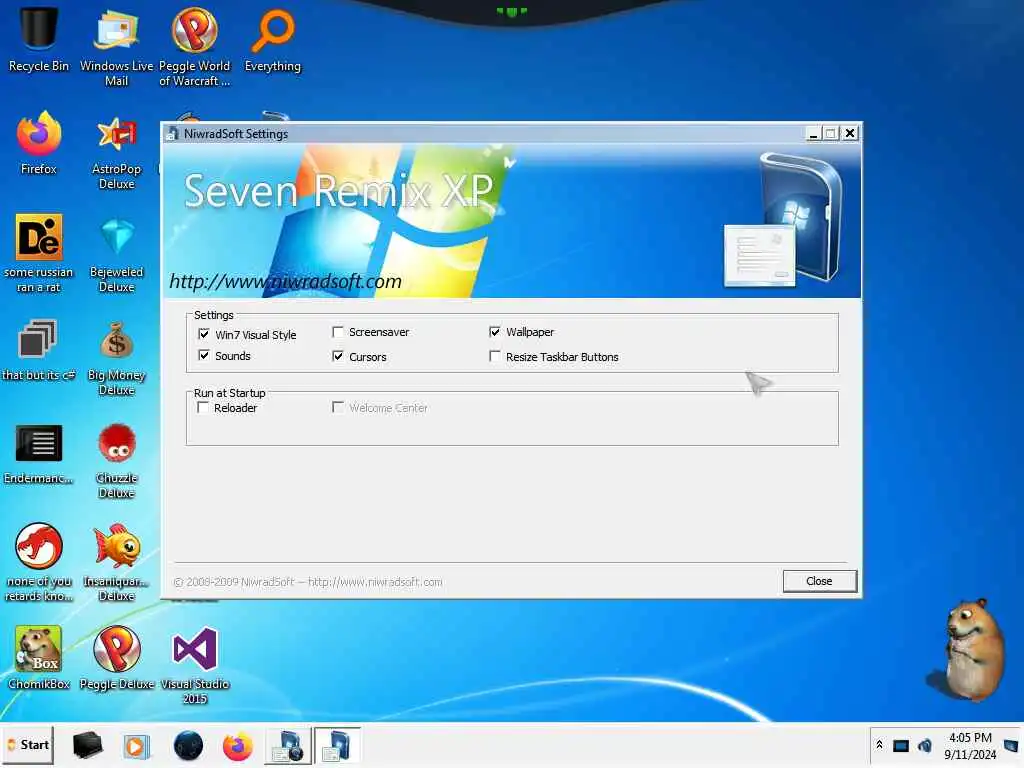Screen dimensions: 1024x768
Task: Uncheck the Wallpaper checkbox
Action: point(495,332)
